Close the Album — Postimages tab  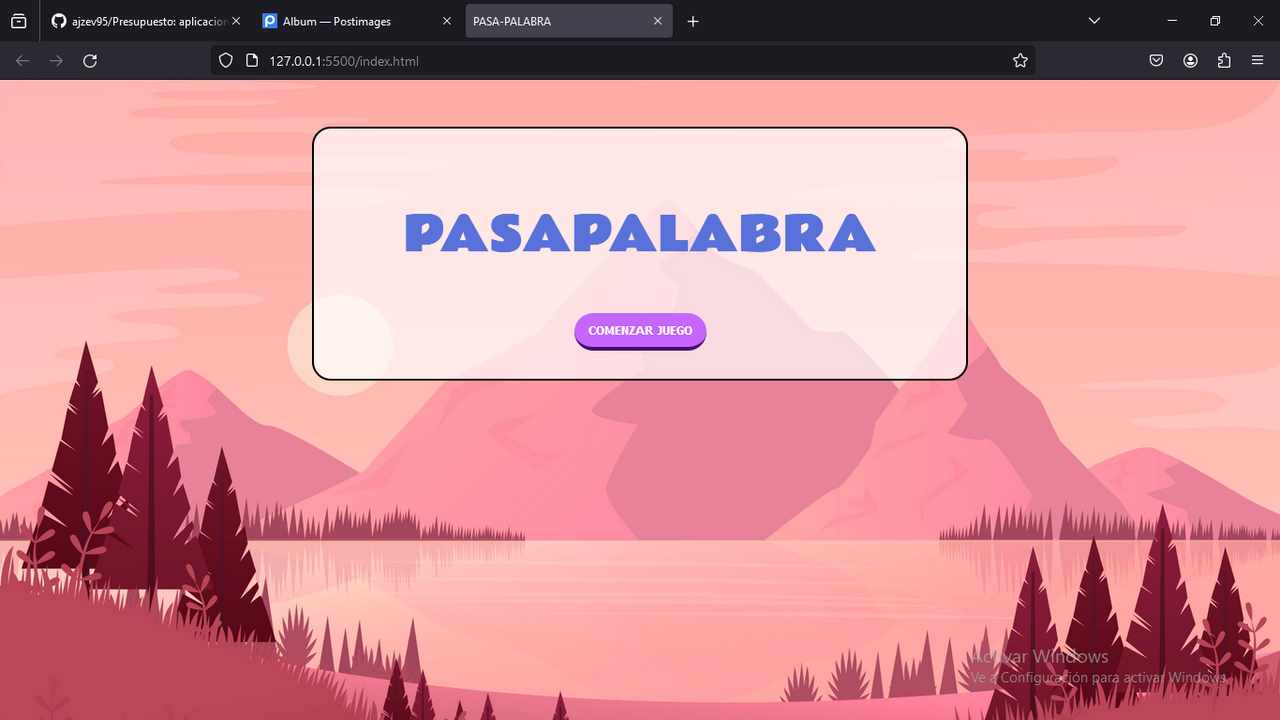[x=447, y=21]
